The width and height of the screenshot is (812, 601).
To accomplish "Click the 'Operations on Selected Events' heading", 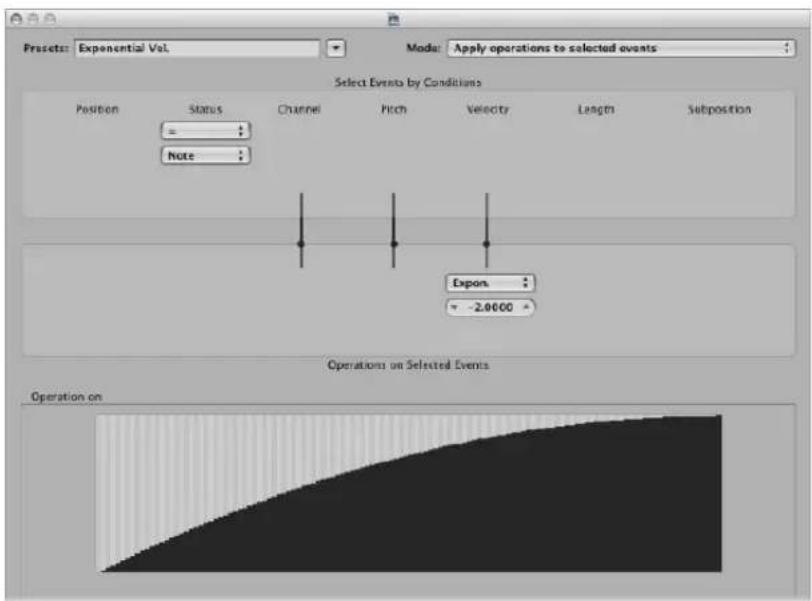I will [x=408, y=365].
